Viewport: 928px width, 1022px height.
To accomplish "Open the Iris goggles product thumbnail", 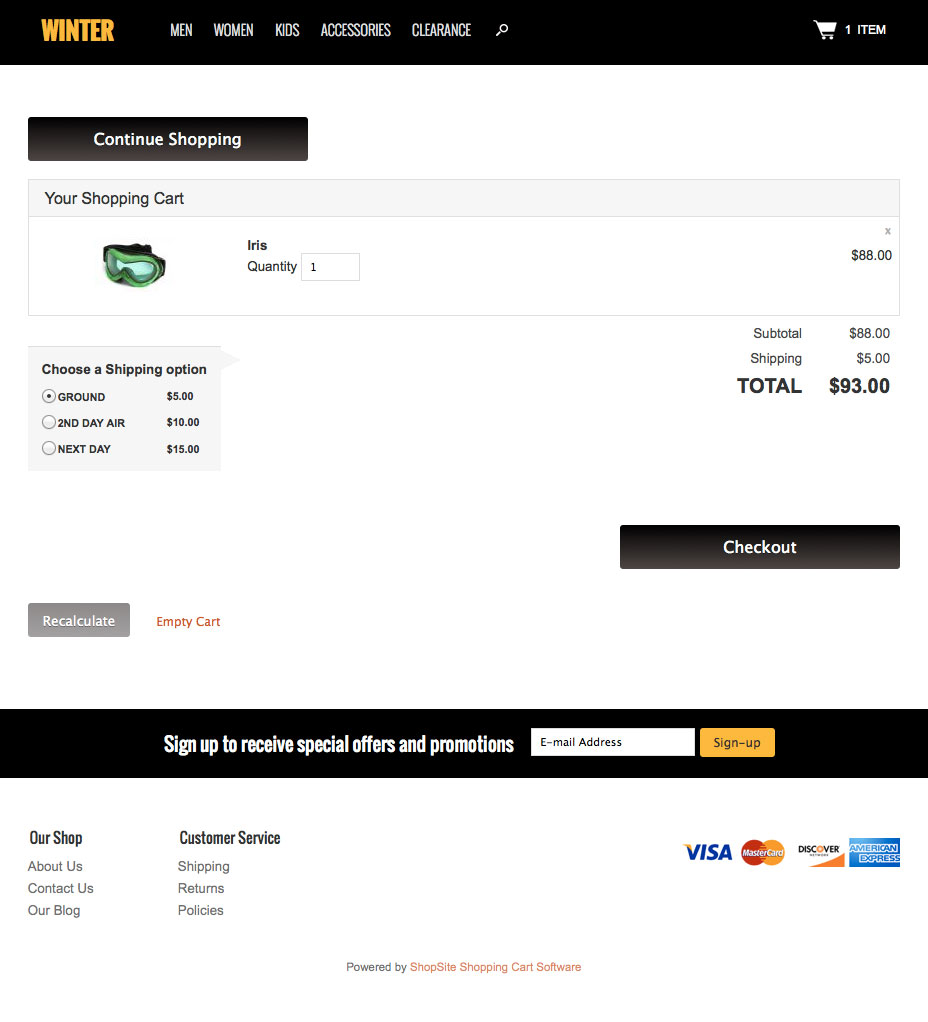I will coord(134,264).
